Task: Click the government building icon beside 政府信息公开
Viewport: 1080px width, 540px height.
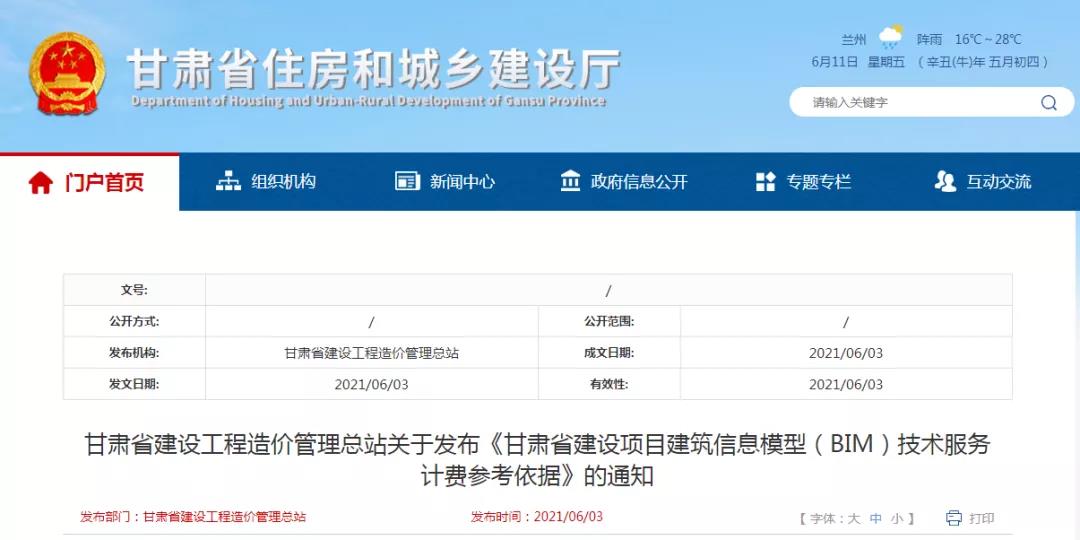Action: coord(570,182)
